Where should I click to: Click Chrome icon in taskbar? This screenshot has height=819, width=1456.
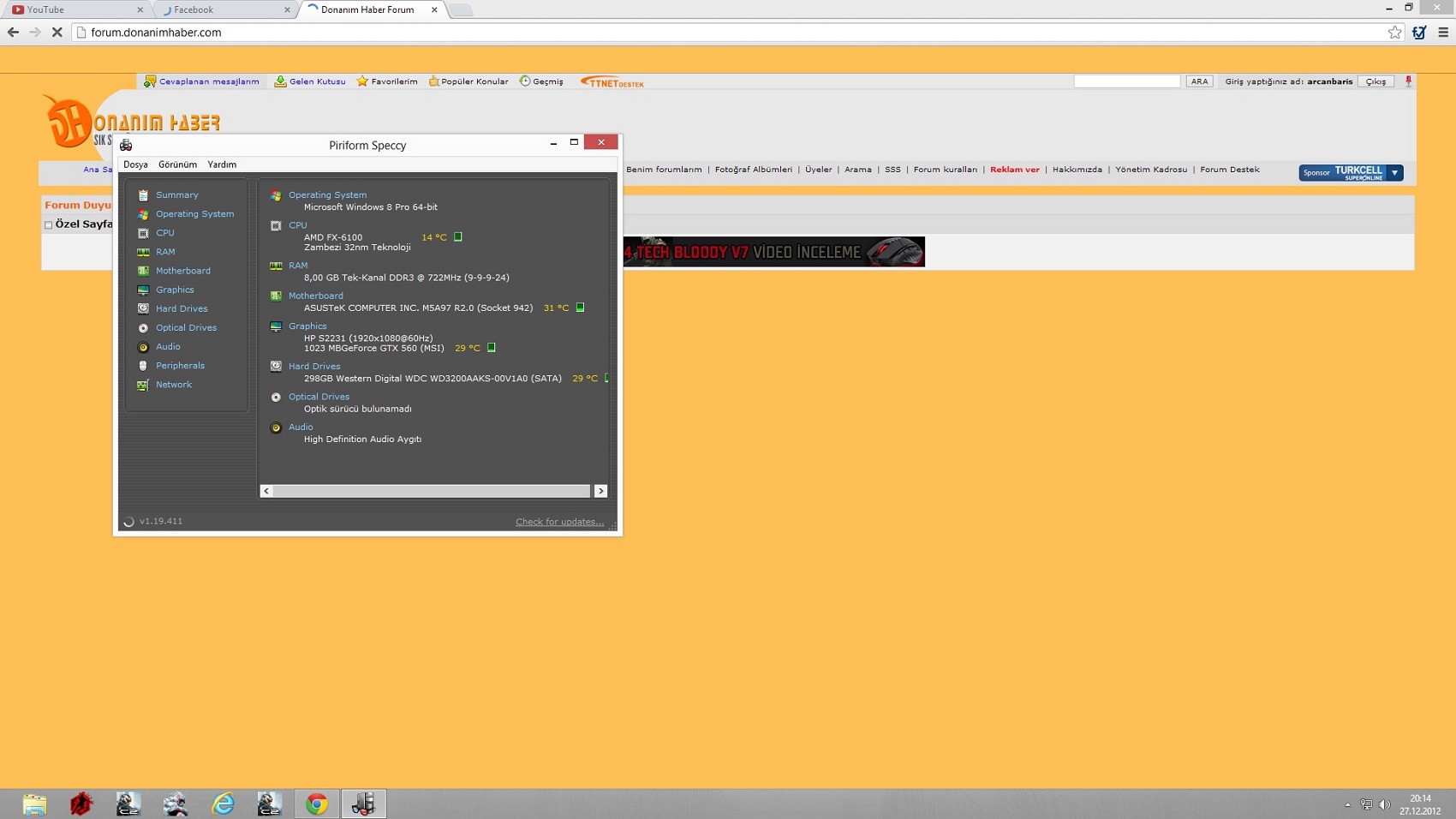tap(317, 804)
